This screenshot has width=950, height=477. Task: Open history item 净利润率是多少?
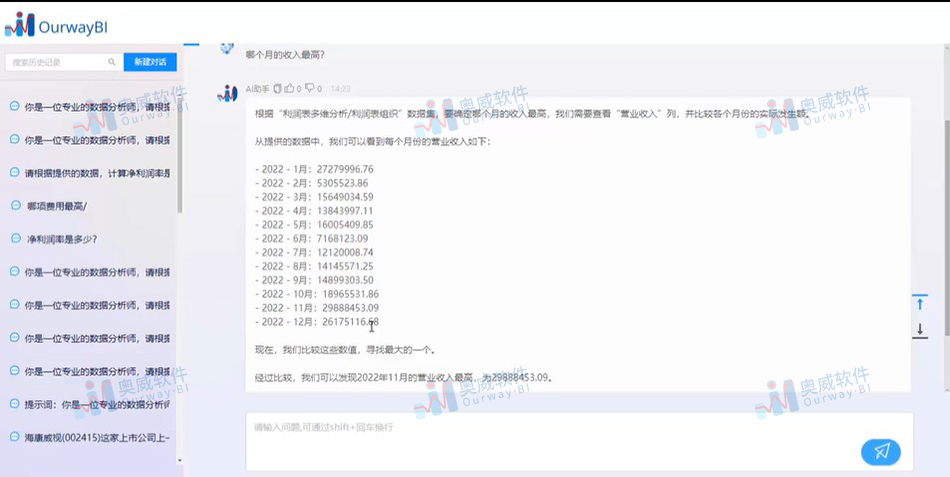coord(62,239)
